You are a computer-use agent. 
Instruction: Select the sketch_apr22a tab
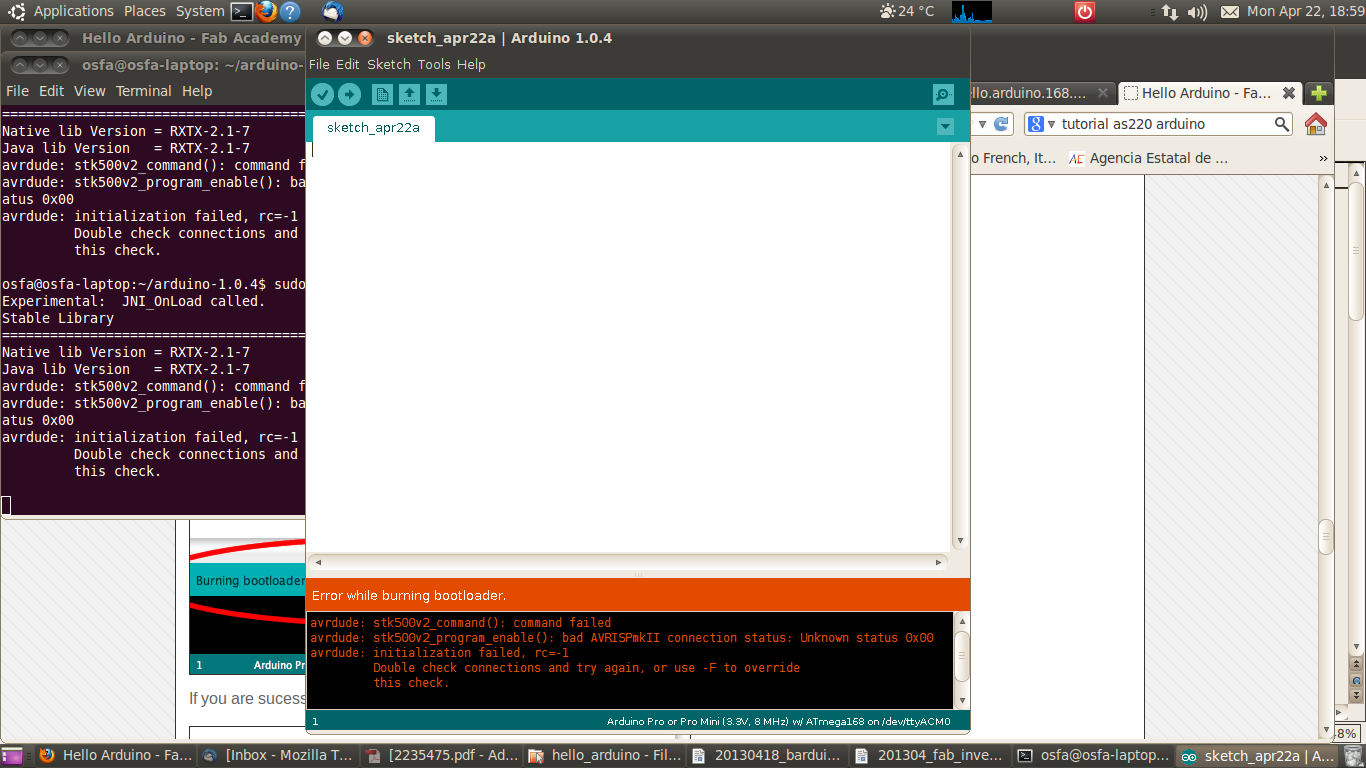click(x=373, y=128)
